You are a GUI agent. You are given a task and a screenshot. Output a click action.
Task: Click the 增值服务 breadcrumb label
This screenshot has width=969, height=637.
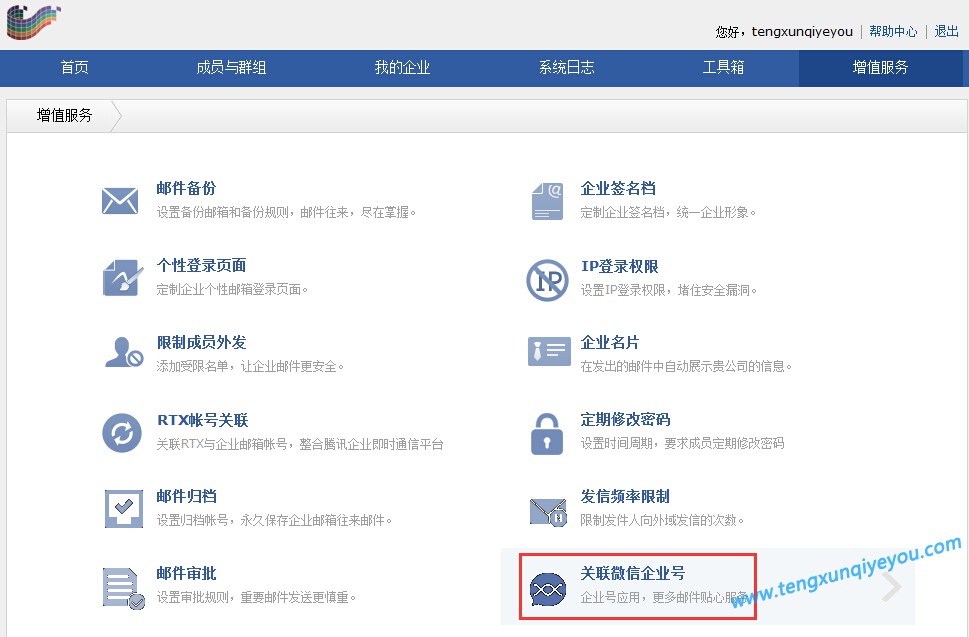tap(64, 116)
